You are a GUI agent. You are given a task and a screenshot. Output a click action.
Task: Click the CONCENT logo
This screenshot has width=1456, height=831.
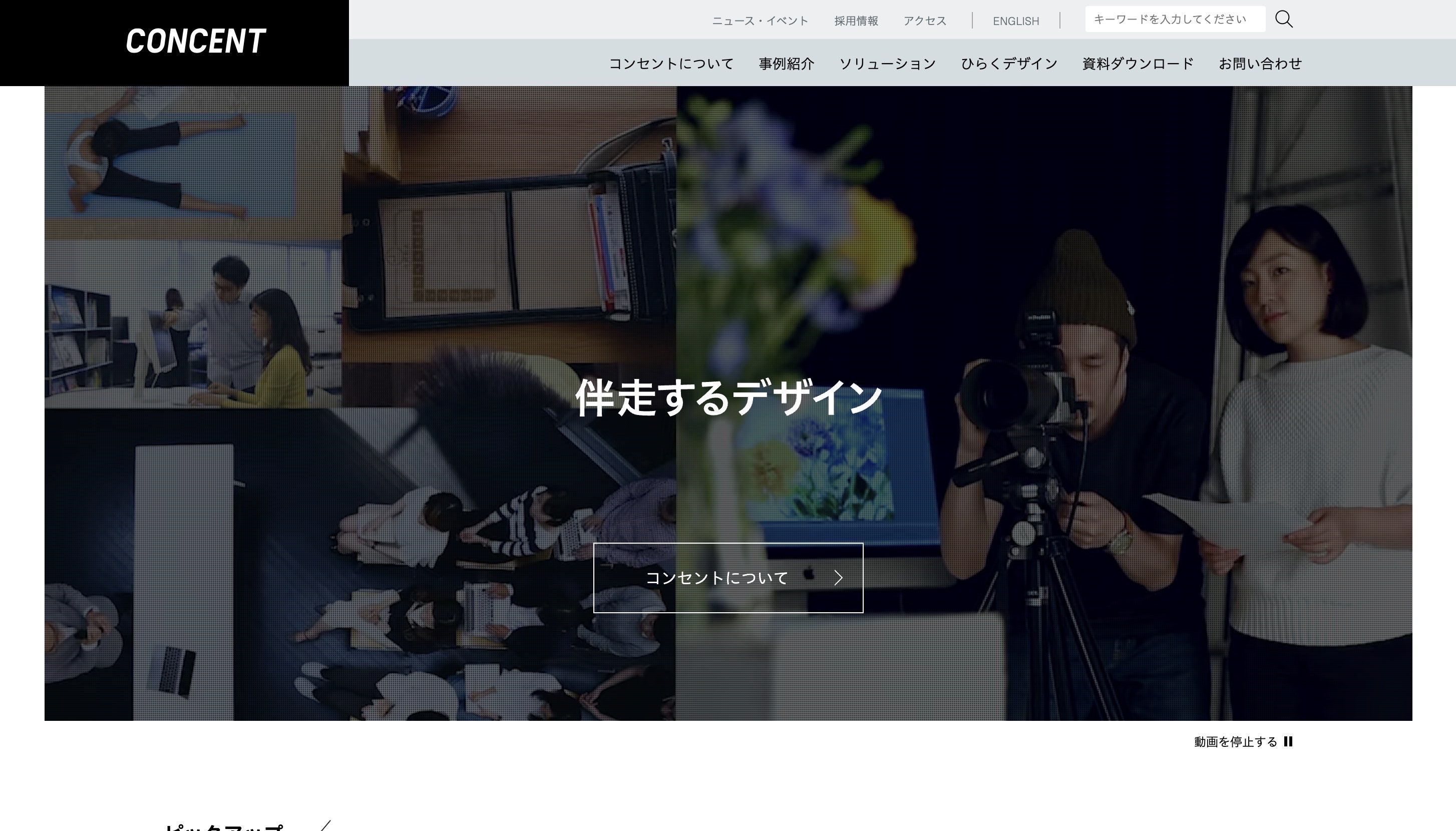tap(195, 42)
